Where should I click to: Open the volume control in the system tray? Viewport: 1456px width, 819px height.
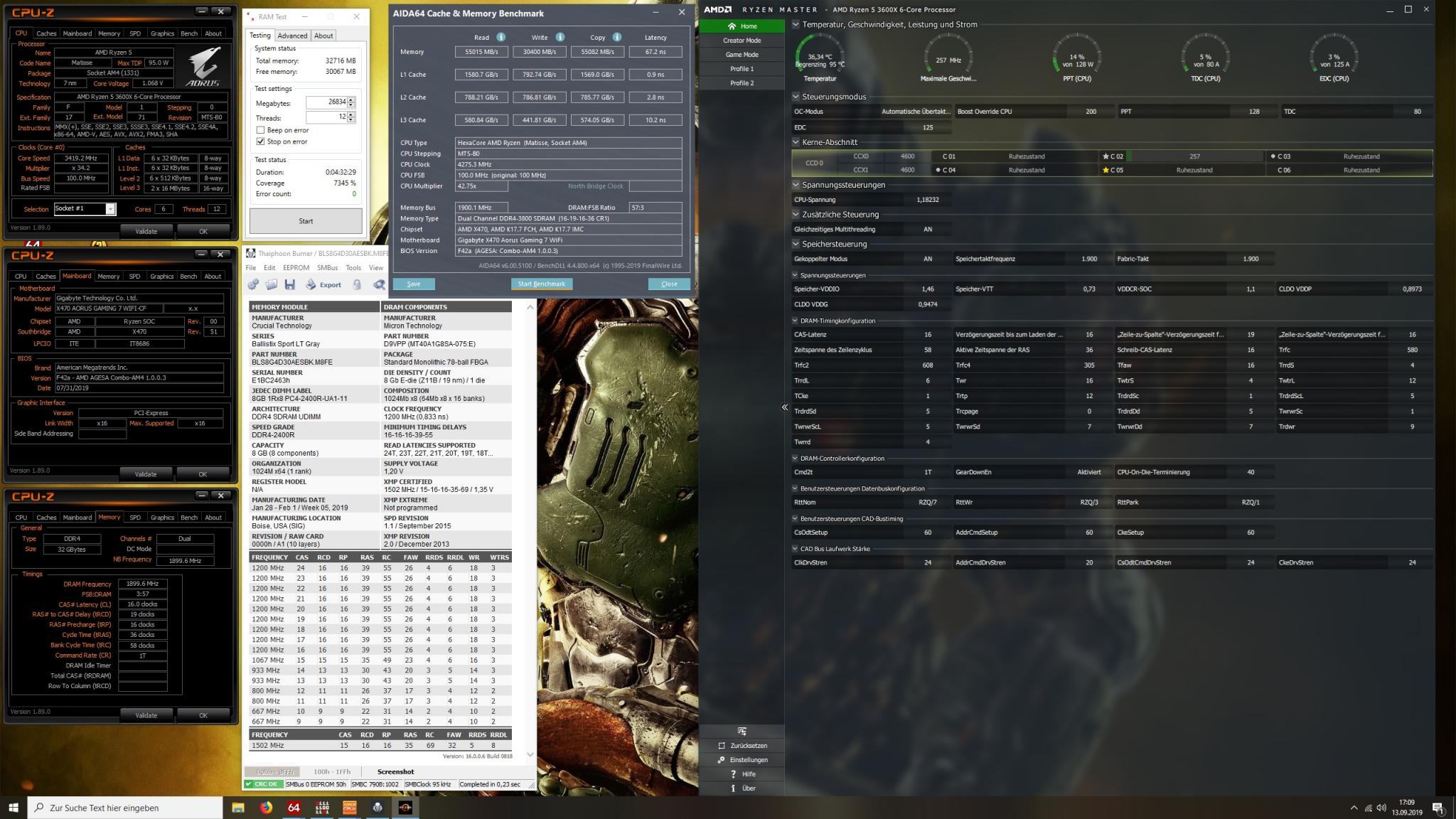(1381, 808)
